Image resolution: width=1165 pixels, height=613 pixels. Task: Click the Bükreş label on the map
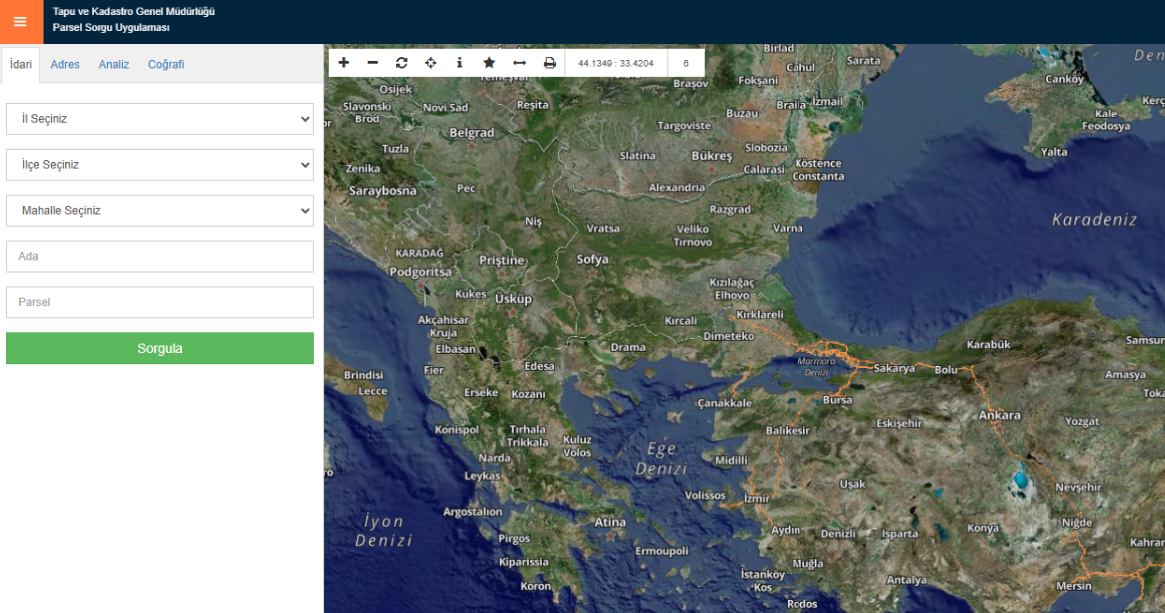(x=712, y=156)
